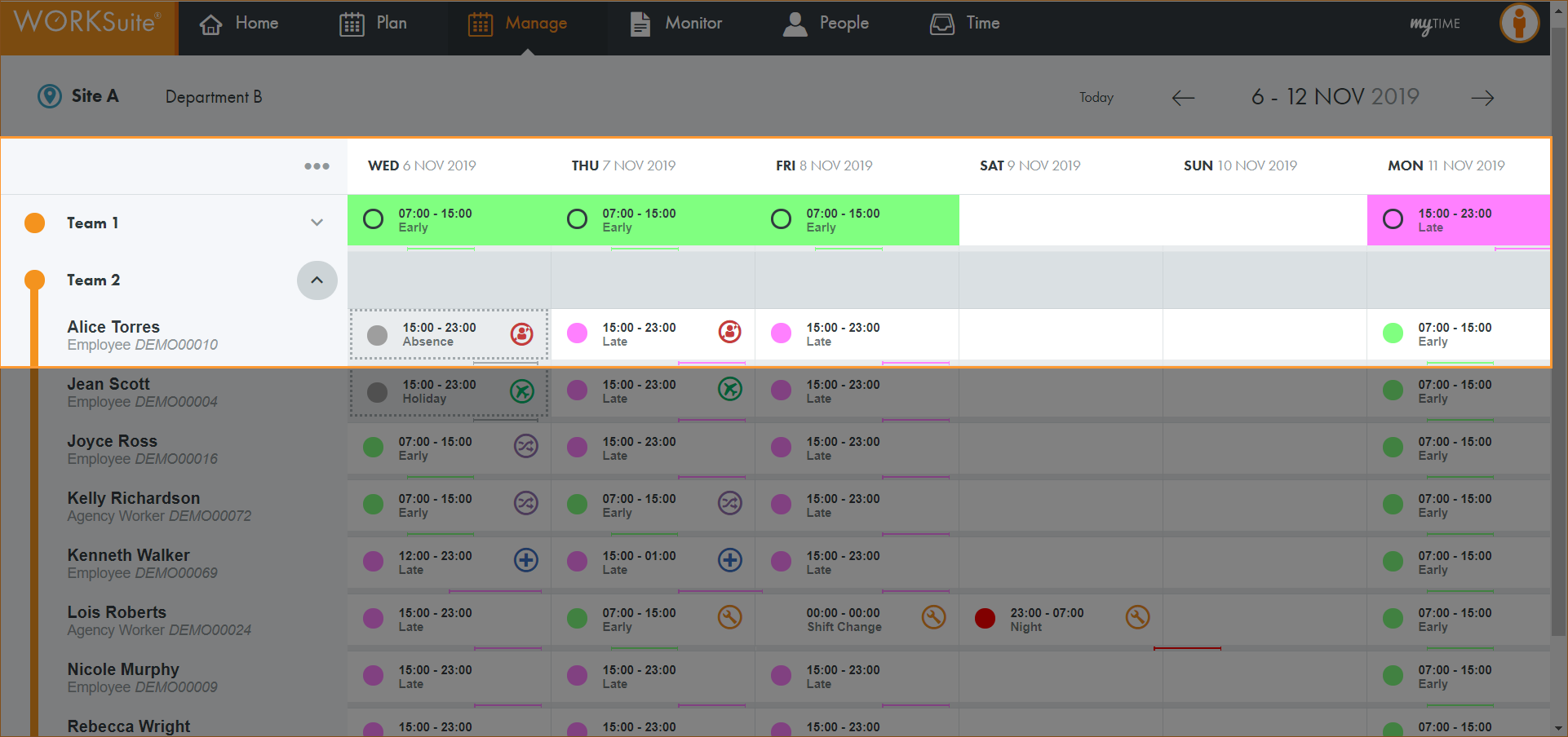The height and width of the screenshot is (737, 1568).
Task: Click holiday icon on Jean Scott Wednesday shift
Action: (x=522, y=391)
